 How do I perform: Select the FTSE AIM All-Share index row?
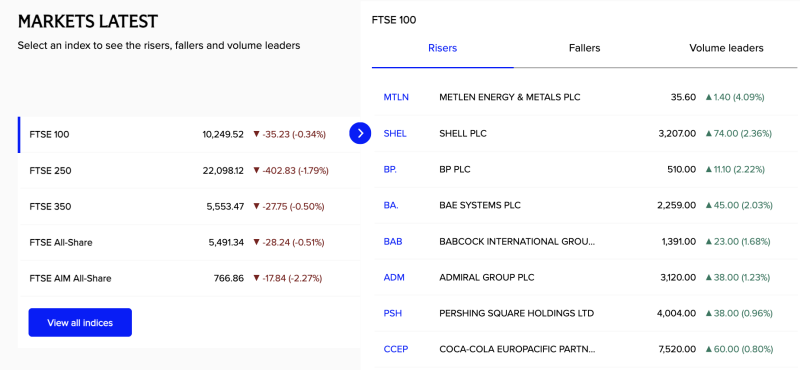[x=189, y=279]
